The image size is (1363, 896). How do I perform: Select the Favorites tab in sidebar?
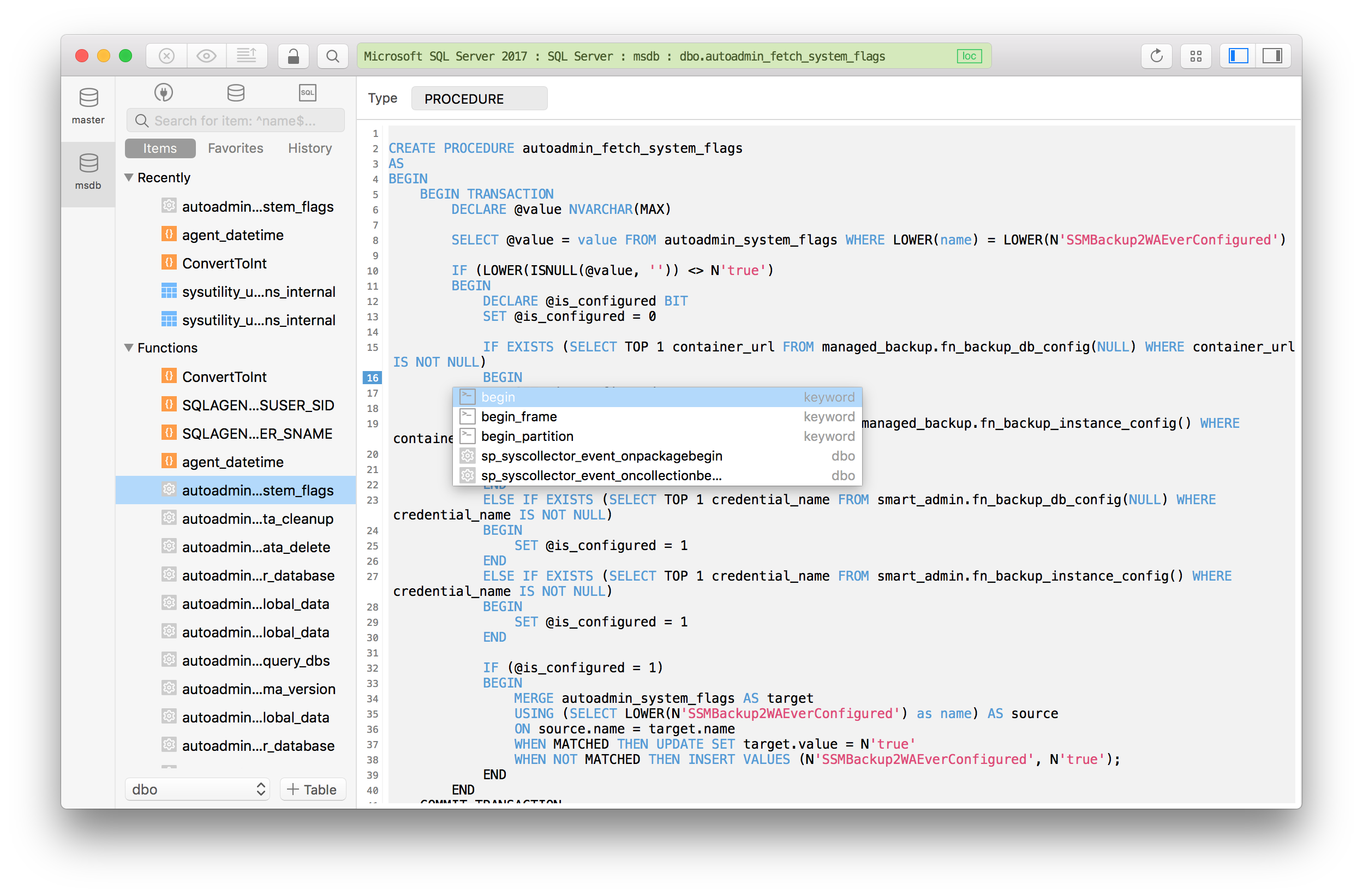(x=233, y=147)
